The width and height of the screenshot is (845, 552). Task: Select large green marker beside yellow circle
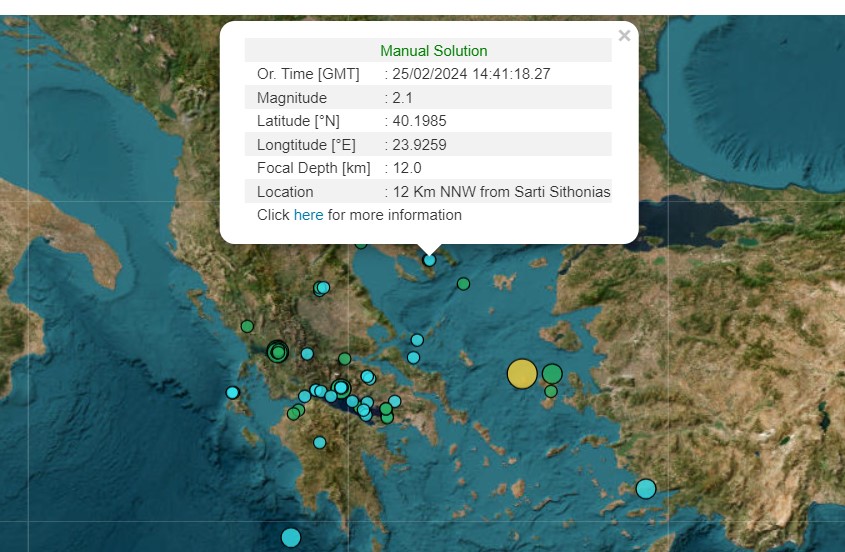point(552,374)
